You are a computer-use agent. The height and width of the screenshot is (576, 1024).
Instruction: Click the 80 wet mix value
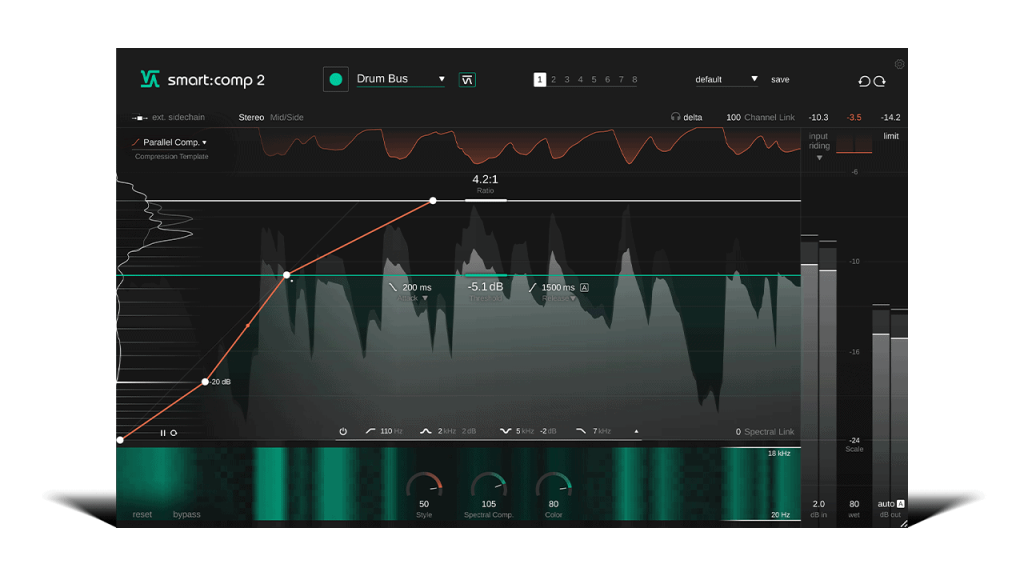coord(854,504)
